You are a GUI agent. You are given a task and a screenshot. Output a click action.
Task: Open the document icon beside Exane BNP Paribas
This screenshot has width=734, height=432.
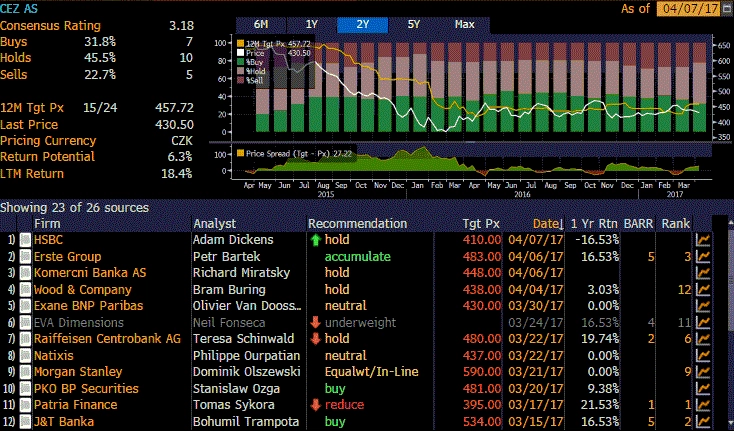click(x=25, y=306)
